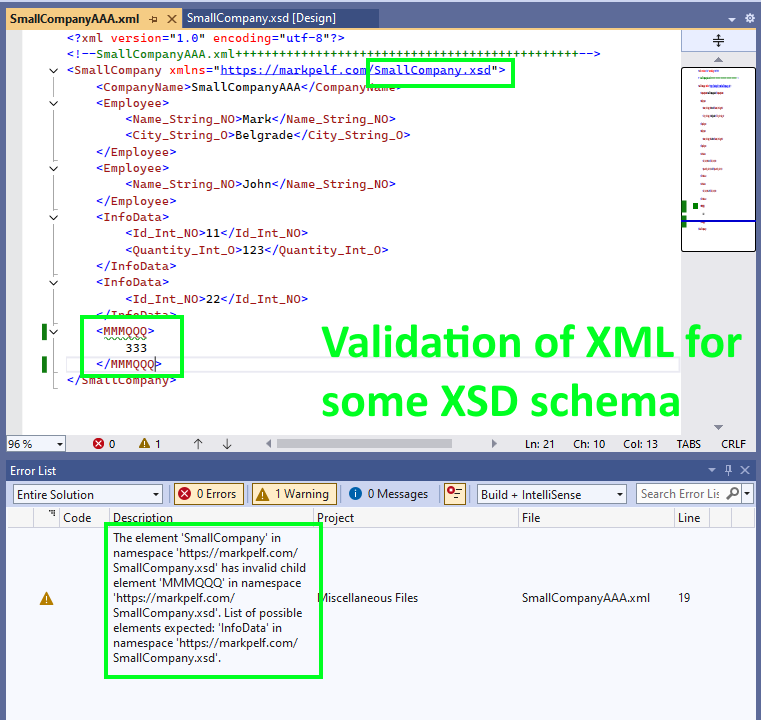Open the editor tab settings gear
Image resolution: width=761 pixels, height=720 pixels.
[749, 18]
